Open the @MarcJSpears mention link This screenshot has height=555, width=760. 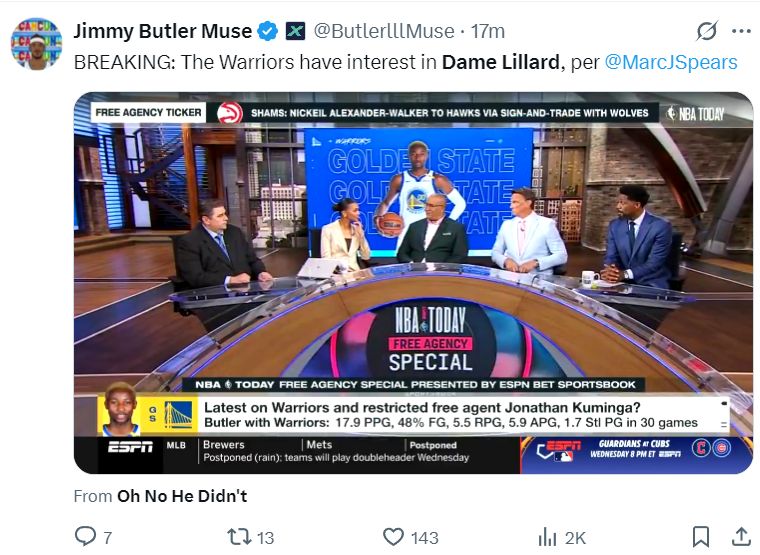tap(671, 62)
